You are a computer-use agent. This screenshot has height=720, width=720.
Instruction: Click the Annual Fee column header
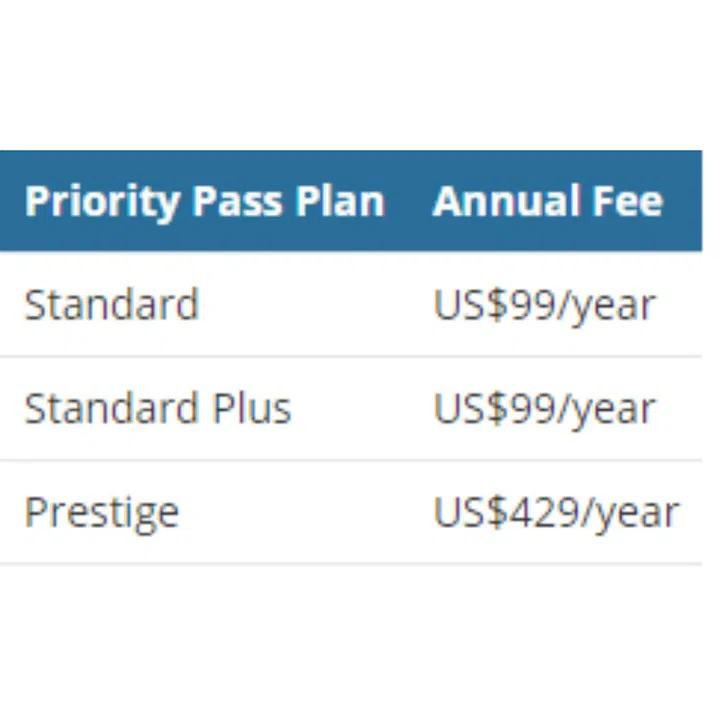coord(547,202)
